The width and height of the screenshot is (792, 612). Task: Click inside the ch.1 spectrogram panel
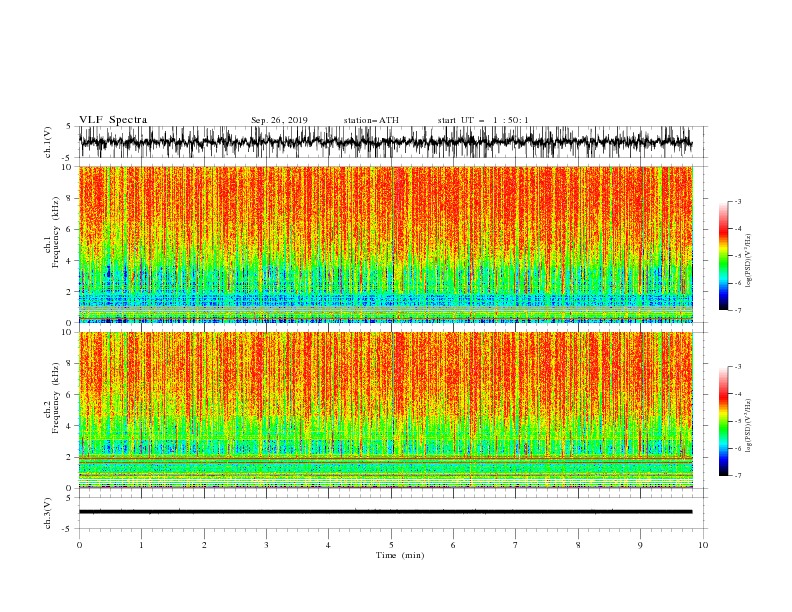tap(386, 244)
